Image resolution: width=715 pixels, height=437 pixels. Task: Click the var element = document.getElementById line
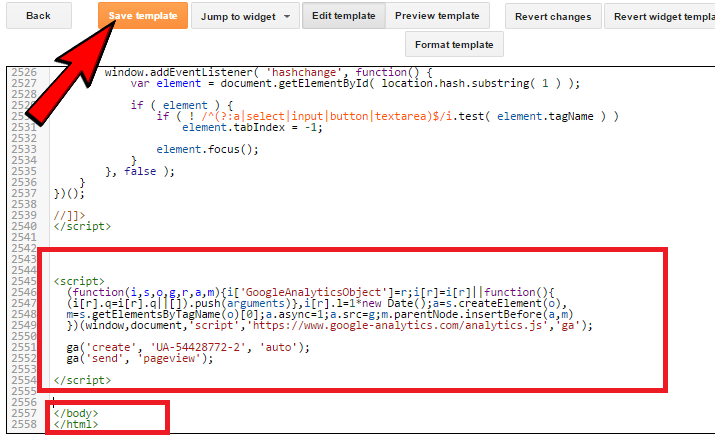[355, 83]
